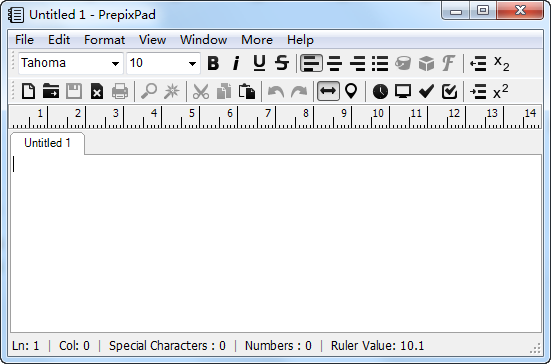The height and width of the screenshot is (364, 551).
Task: Click 'Ln: 1' in status bar
Action: click(x=25, y=346)
